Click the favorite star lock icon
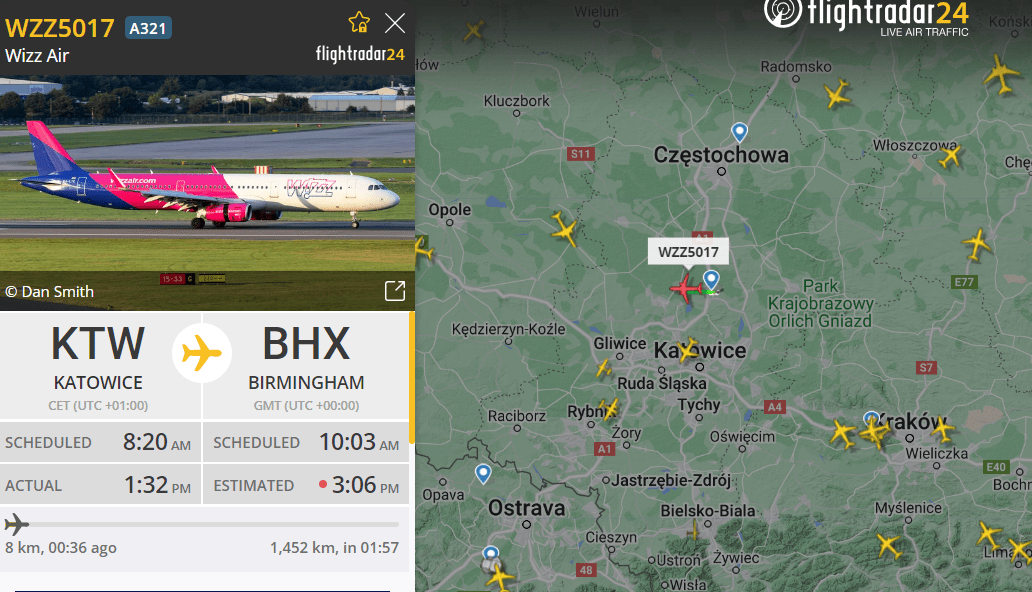This screenshot has height=592, width=1032. tap(359, 22)
